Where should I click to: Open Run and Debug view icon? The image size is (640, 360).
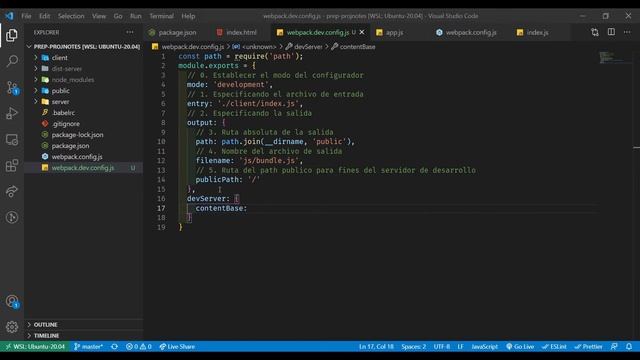click(x=12, y=113)
